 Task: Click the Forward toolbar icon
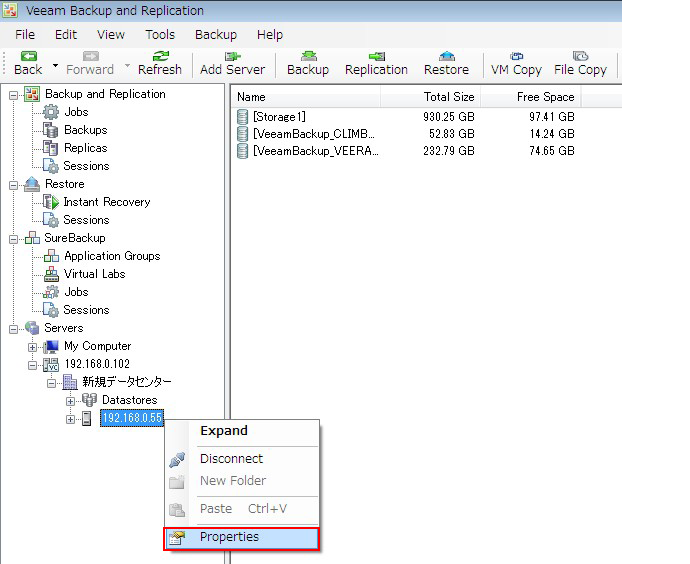click(91, 56)
